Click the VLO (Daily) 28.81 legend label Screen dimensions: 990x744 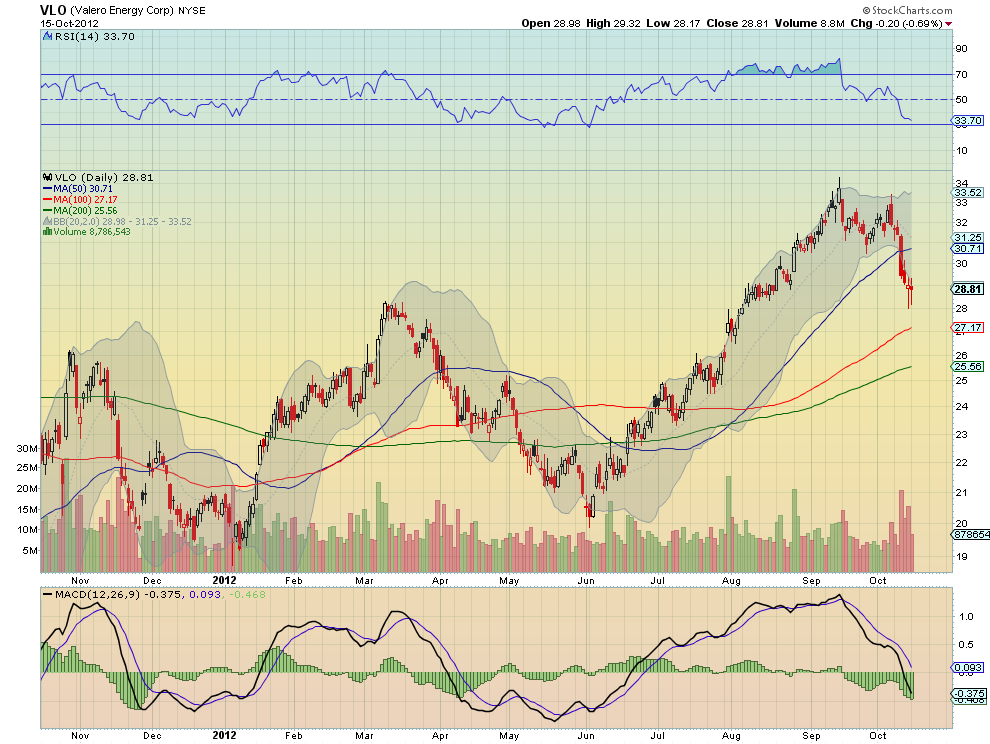coord(104,178)
